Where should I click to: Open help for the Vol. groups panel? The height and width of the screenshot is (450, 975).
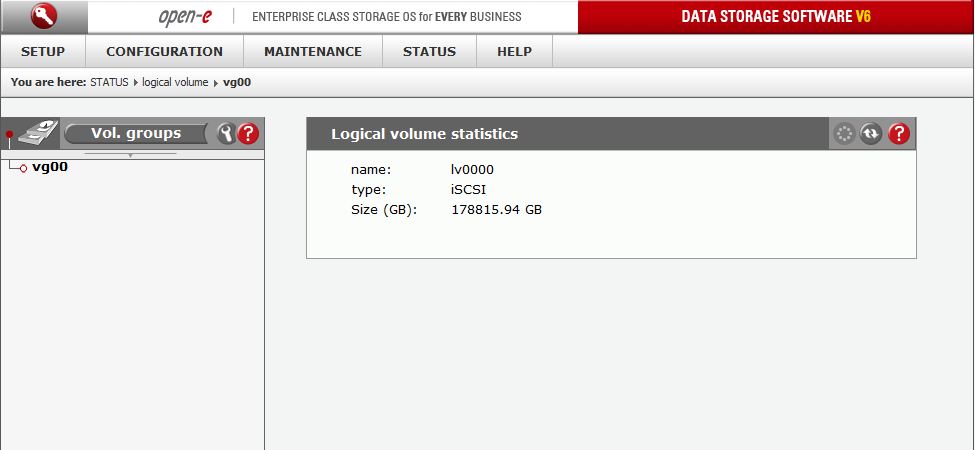coord(248,133)
